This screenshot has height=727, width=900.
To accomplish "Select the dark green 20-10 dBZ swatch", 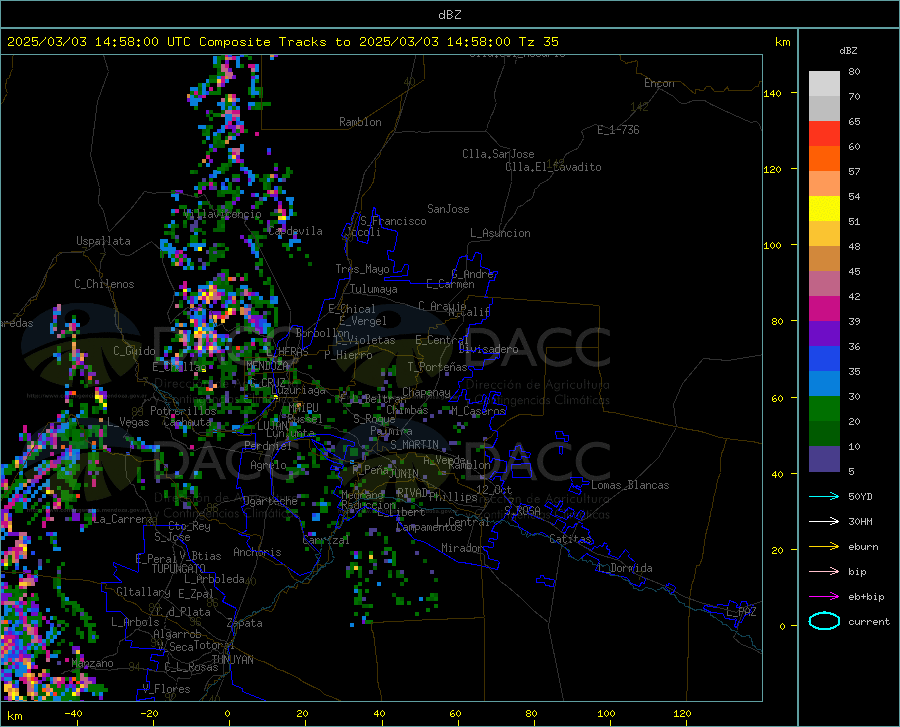I will coord(824,434).
